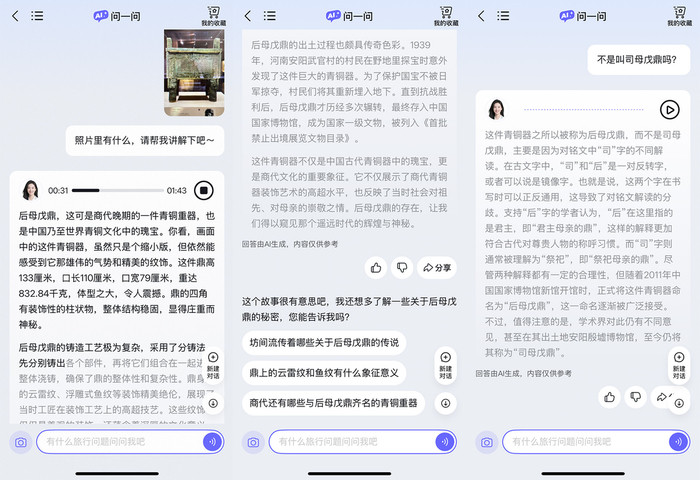Tap AI 问一问 logo in middle screen

point(349,17)
